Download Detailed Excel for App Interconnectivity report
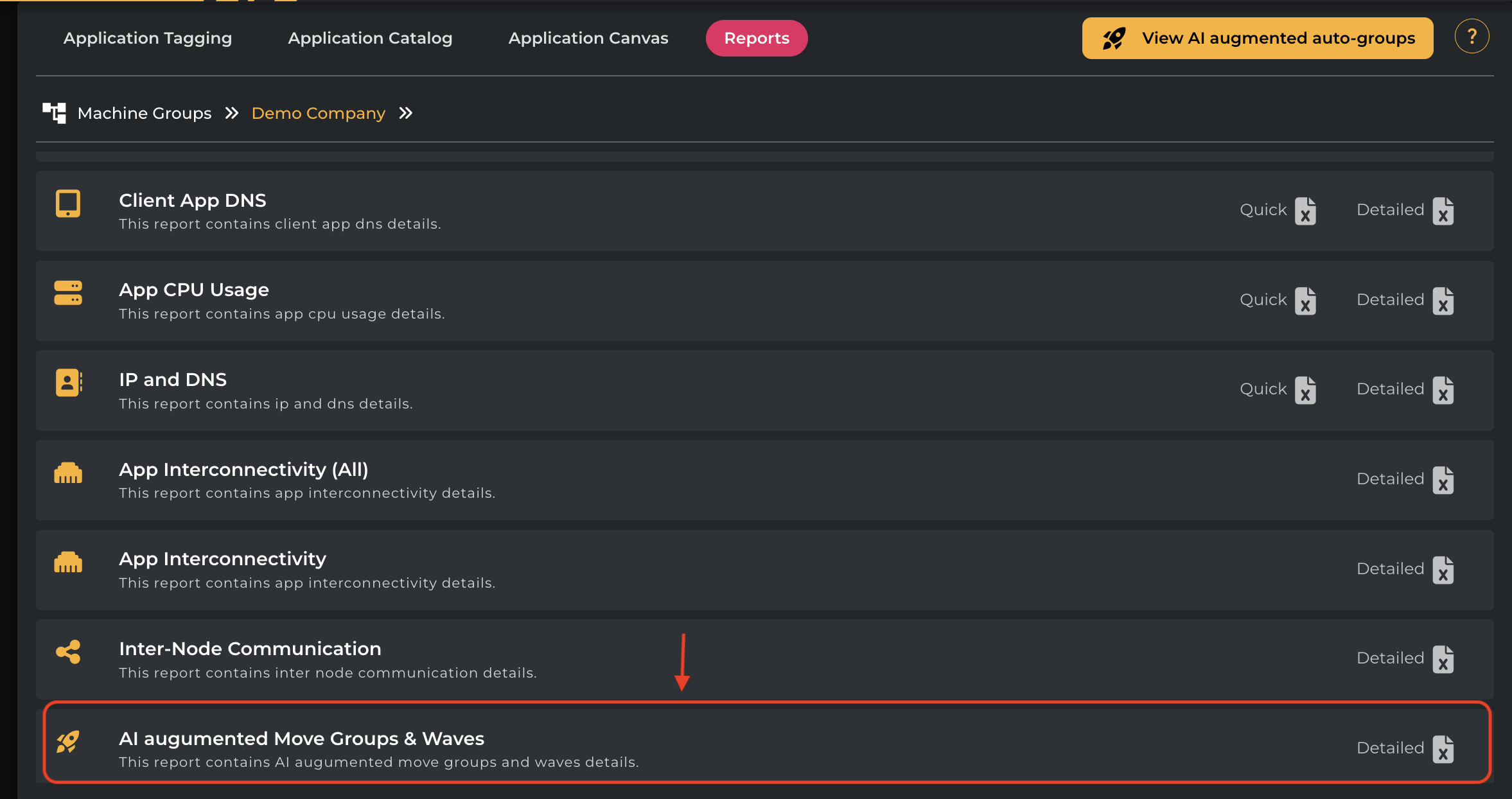Image resolution: width=1512 pixels, height=799 pixels. point(1443,570)
